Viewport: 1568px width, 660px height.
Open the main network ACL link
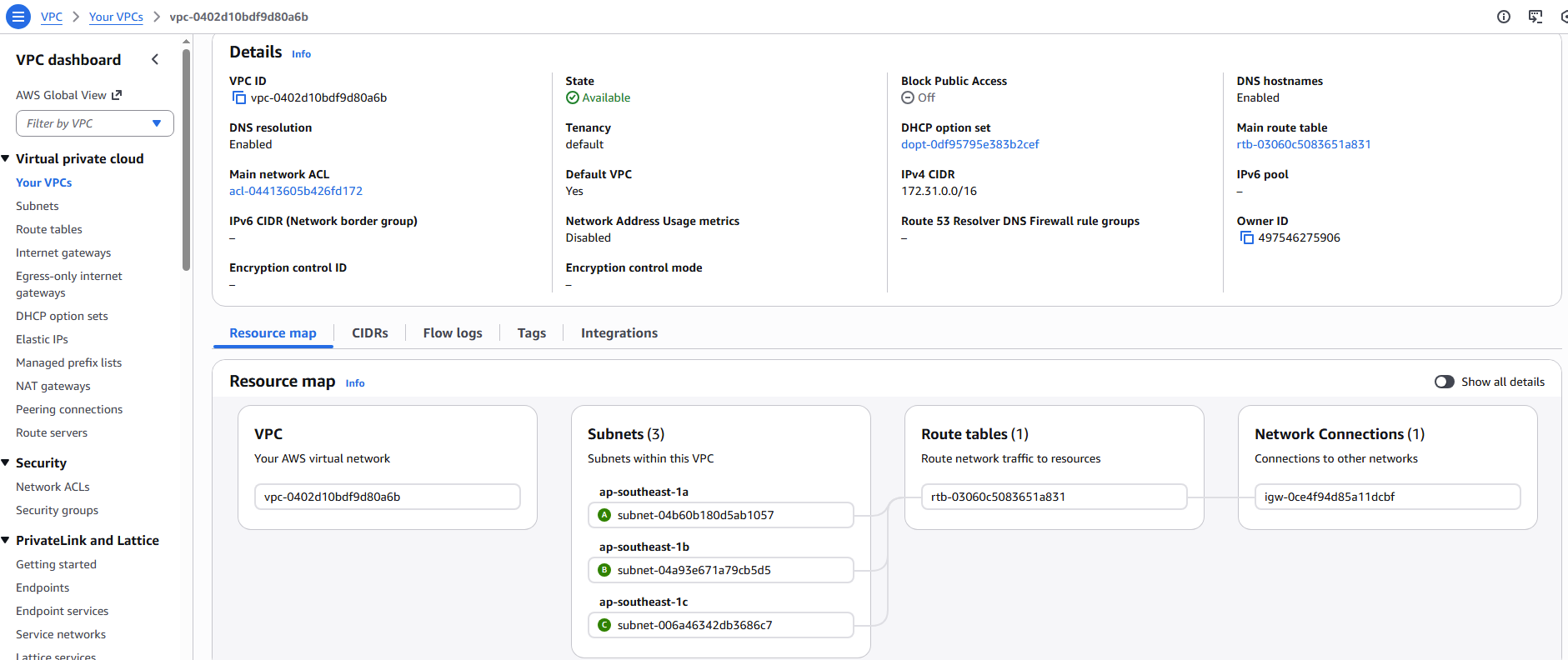295,191
